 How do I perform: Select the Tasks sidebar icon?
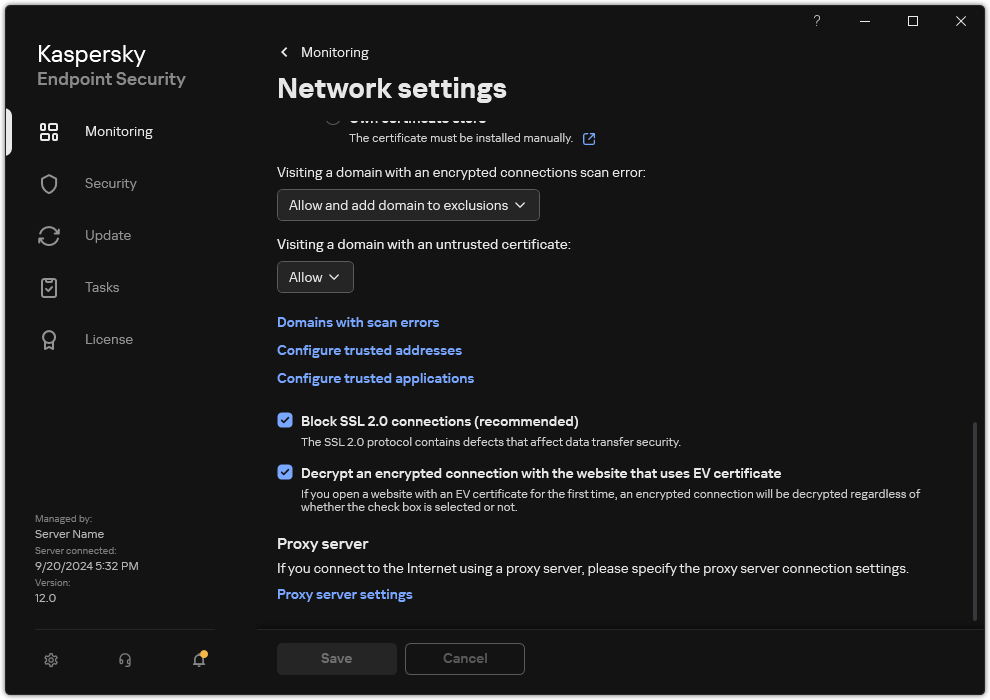[x=49, y=287]
